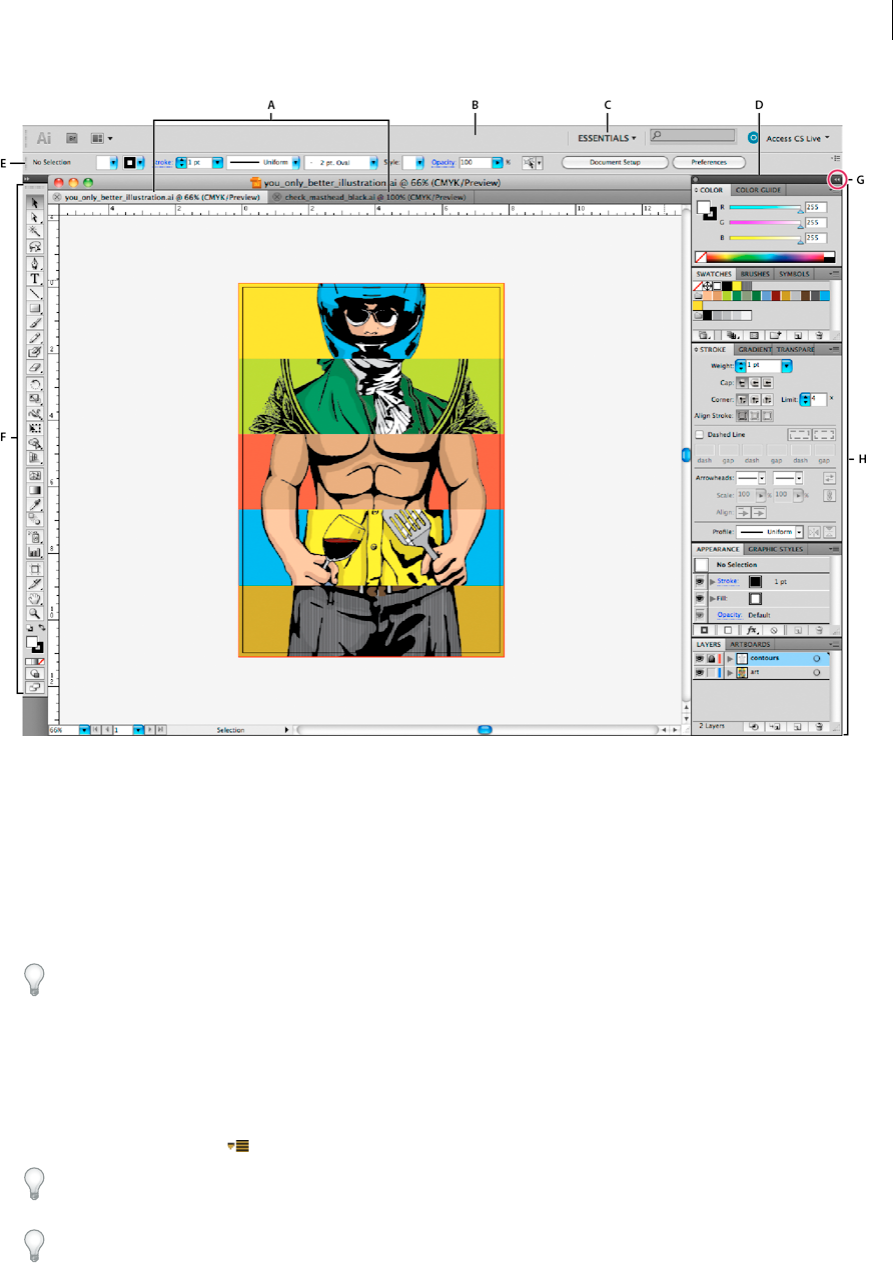Select the Butt Cap stroke option
The width and height of the screenshot is (893, 1263).
click(x=742, y=383)
